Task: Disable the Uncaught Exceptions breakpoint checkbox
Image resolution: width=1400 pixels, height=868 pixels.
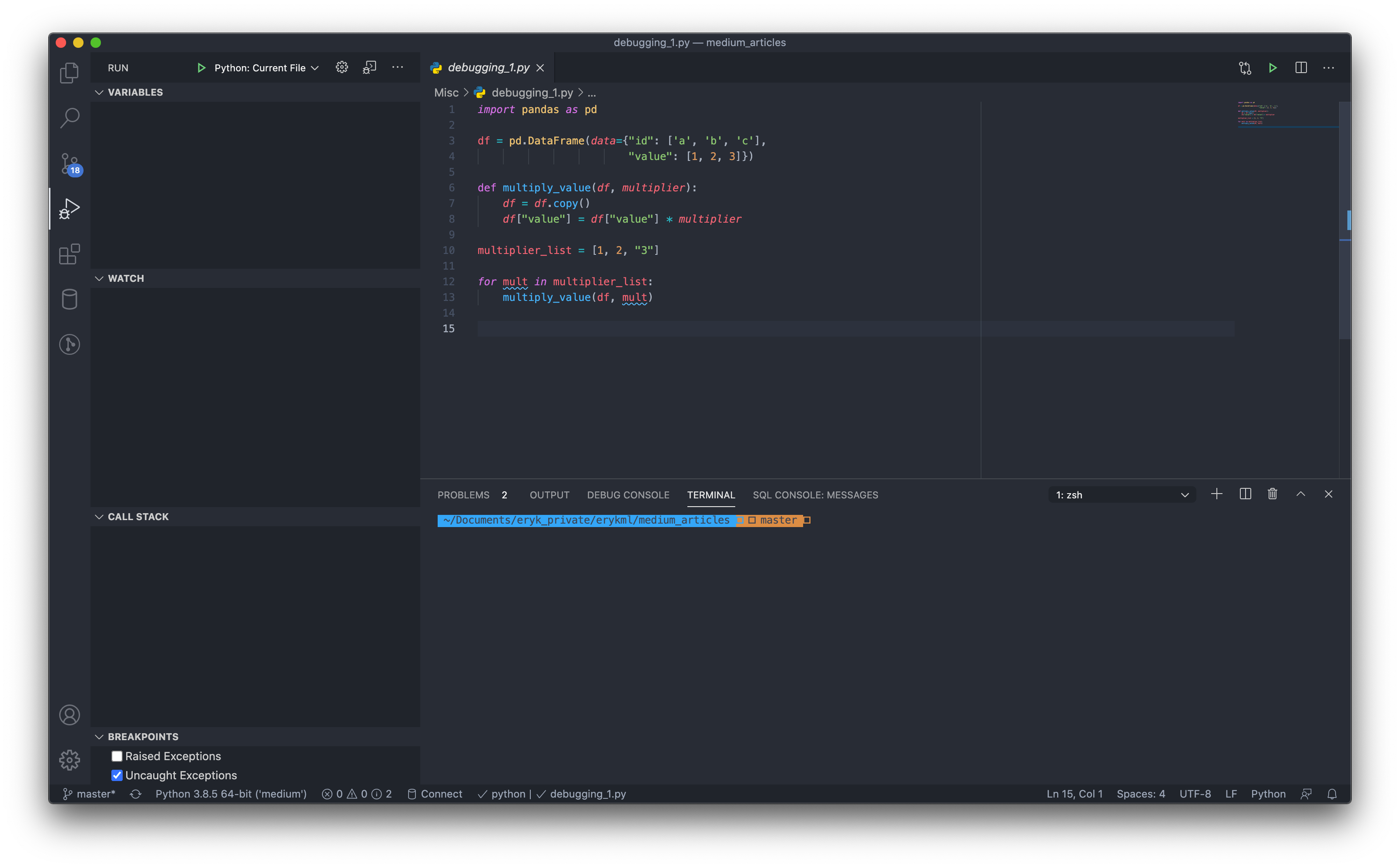Action: (117, 775)
